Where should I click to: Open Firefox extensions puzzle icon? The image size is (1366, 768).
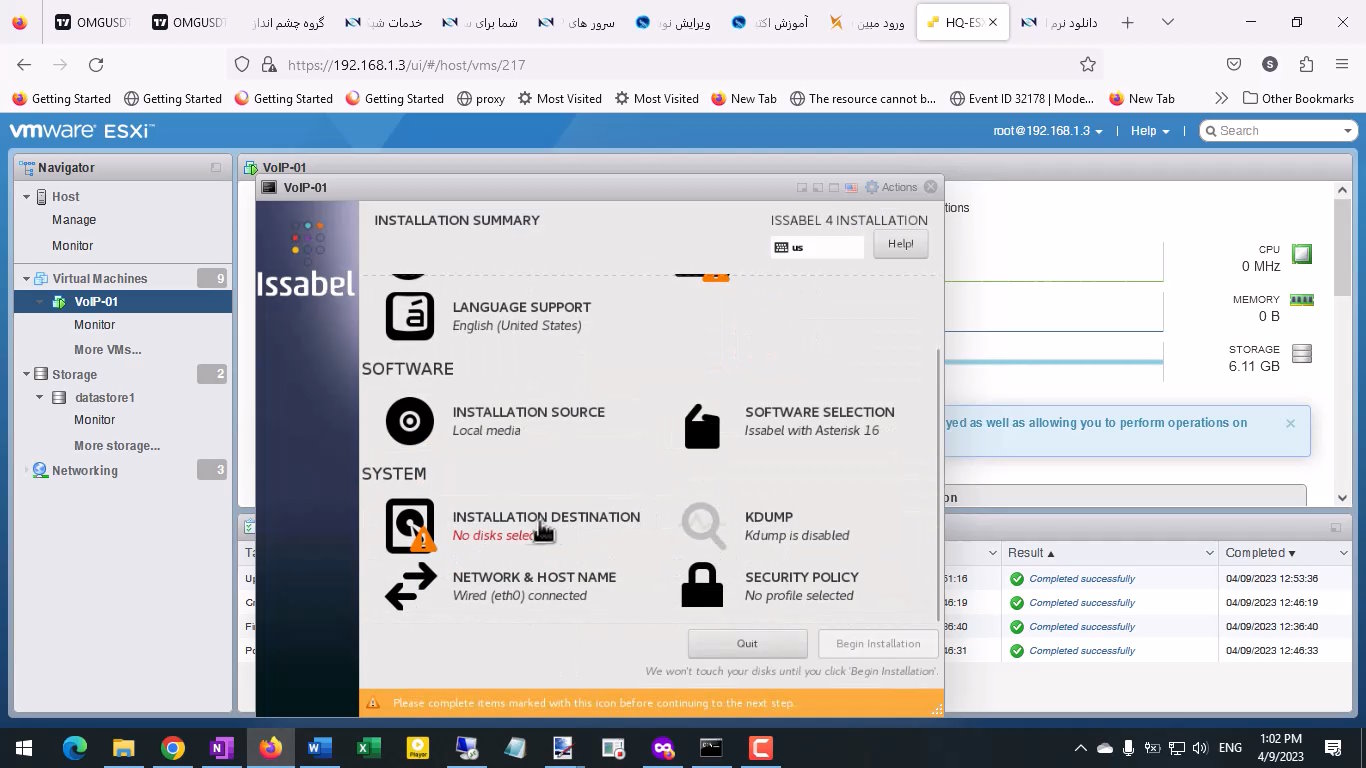(x=1306, y=64)
